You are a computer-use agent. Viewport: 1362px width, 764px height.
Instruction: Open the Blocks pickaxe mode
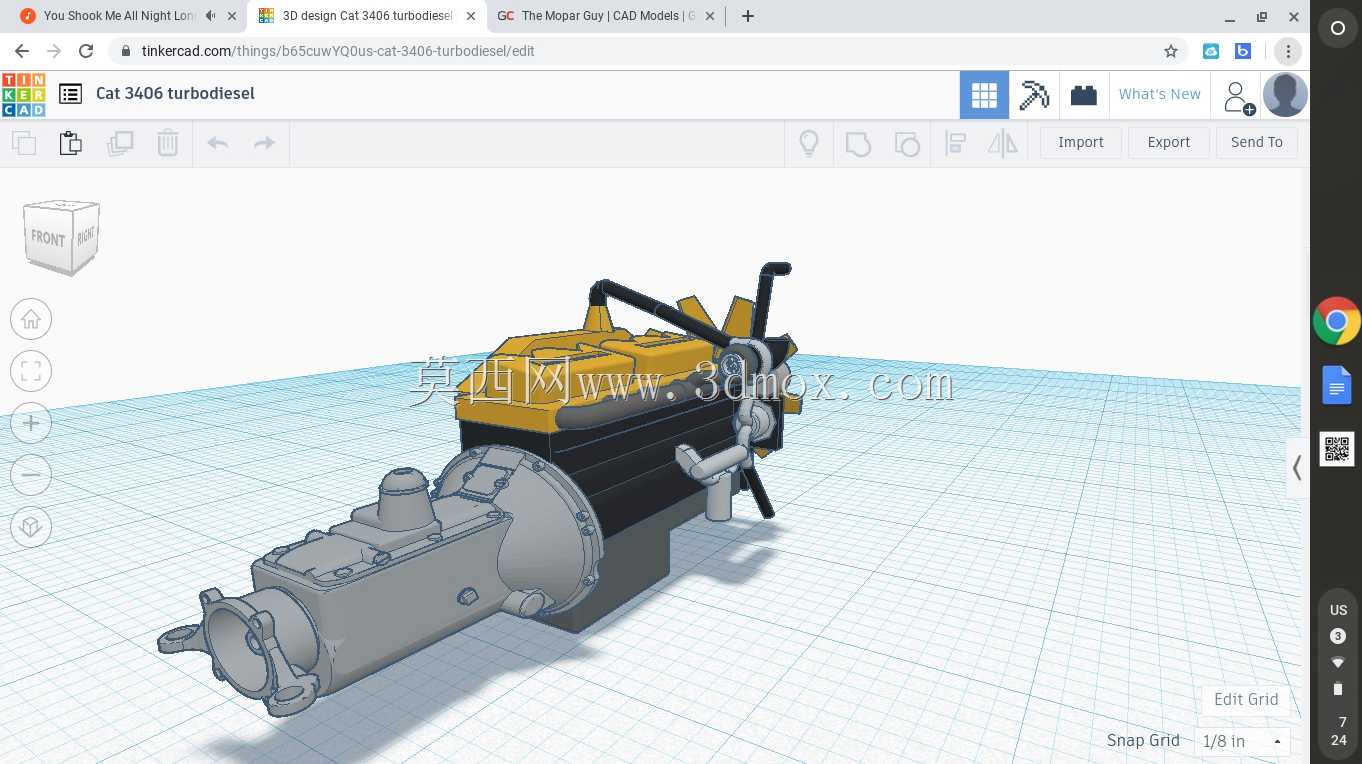1034,95
